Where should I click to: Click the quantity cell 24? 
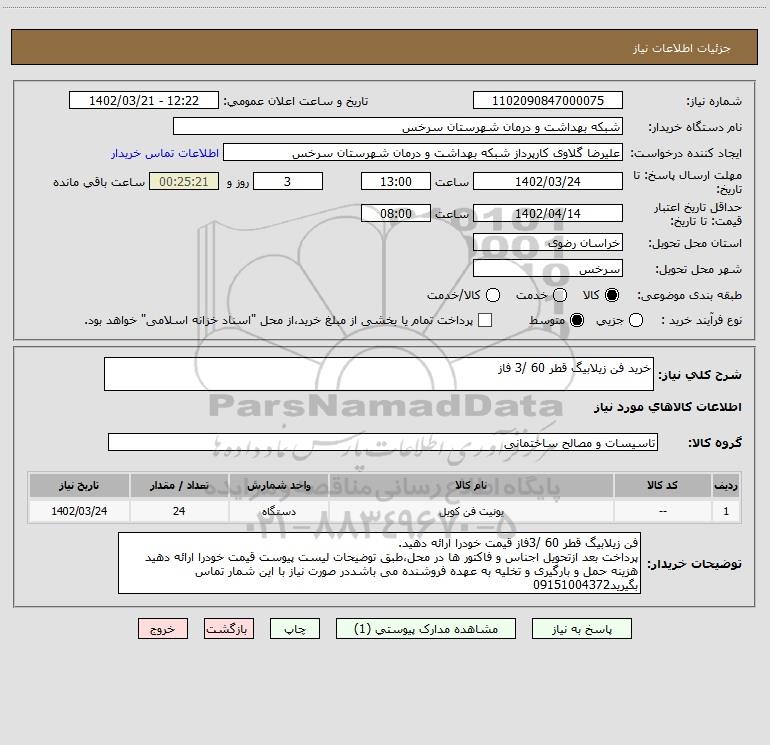(x=179, y=511)
